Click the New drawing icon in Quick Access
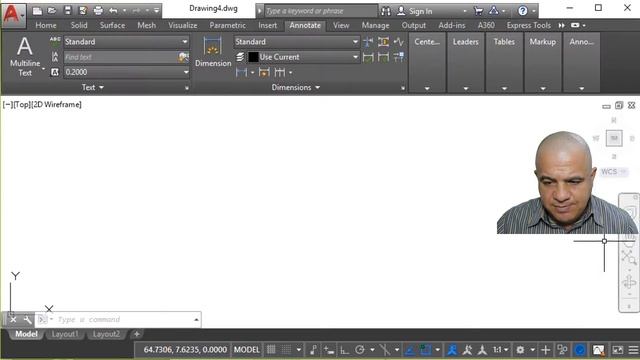 [37, 11]
